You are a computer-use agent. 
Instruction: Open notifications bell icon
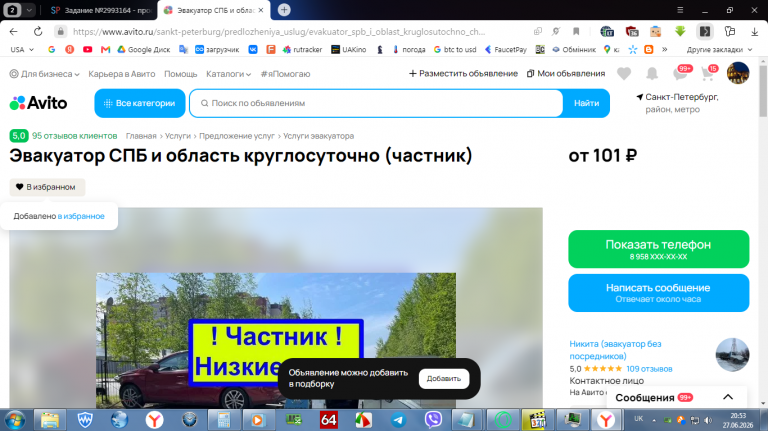coord(652,73)
